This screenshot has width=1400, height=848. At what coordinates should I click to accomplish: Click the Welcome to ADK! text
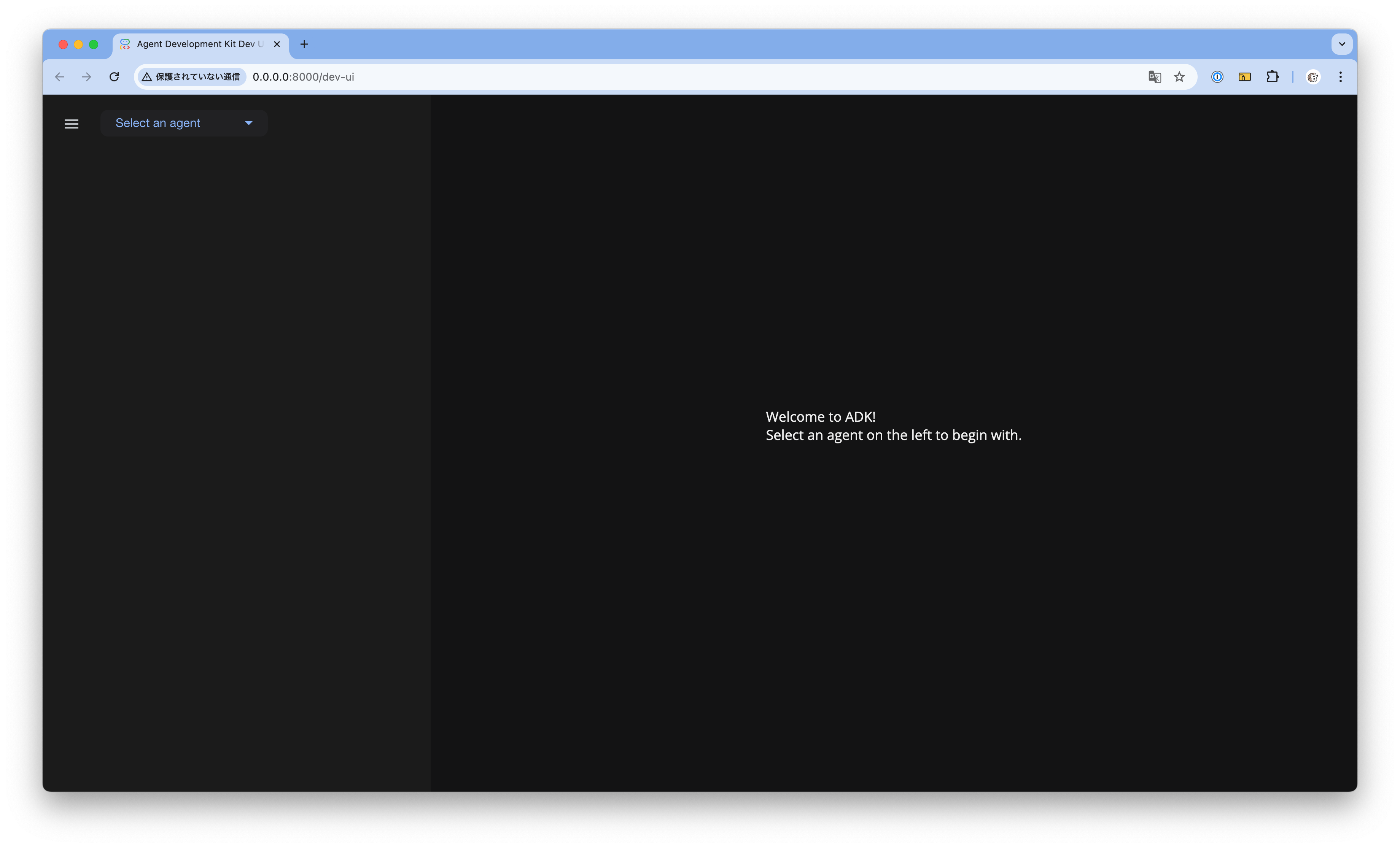(821, 417)
